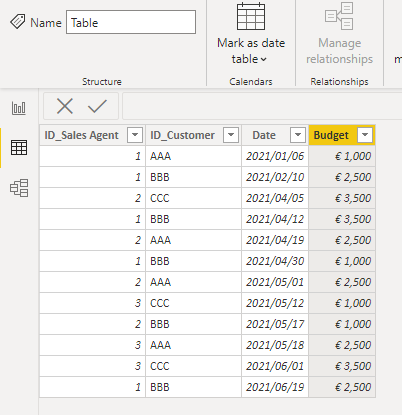Select the ID_Customer column header

(194, 135)
